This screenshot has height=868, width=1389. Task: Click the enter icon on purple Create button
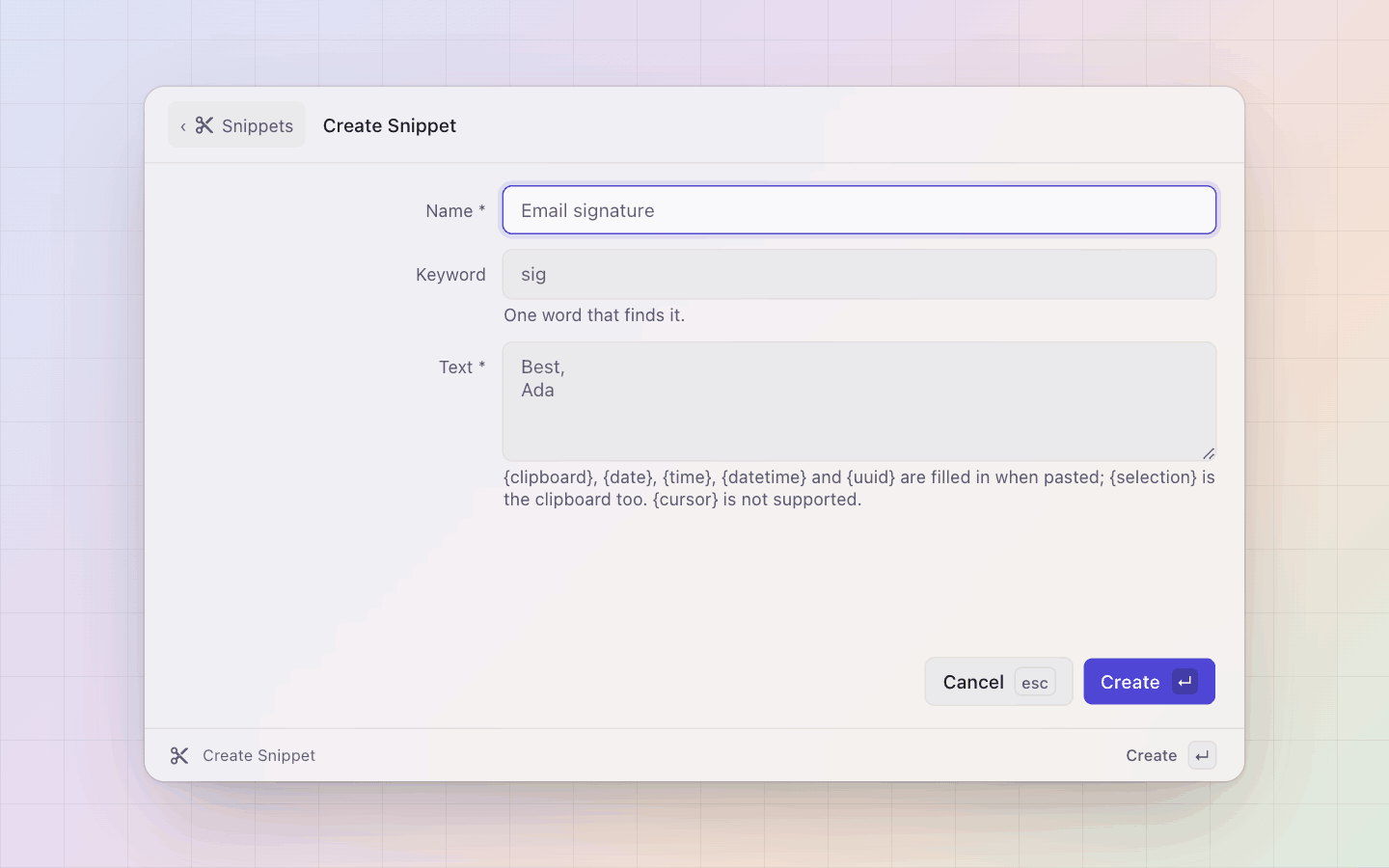pos(1185,682)
